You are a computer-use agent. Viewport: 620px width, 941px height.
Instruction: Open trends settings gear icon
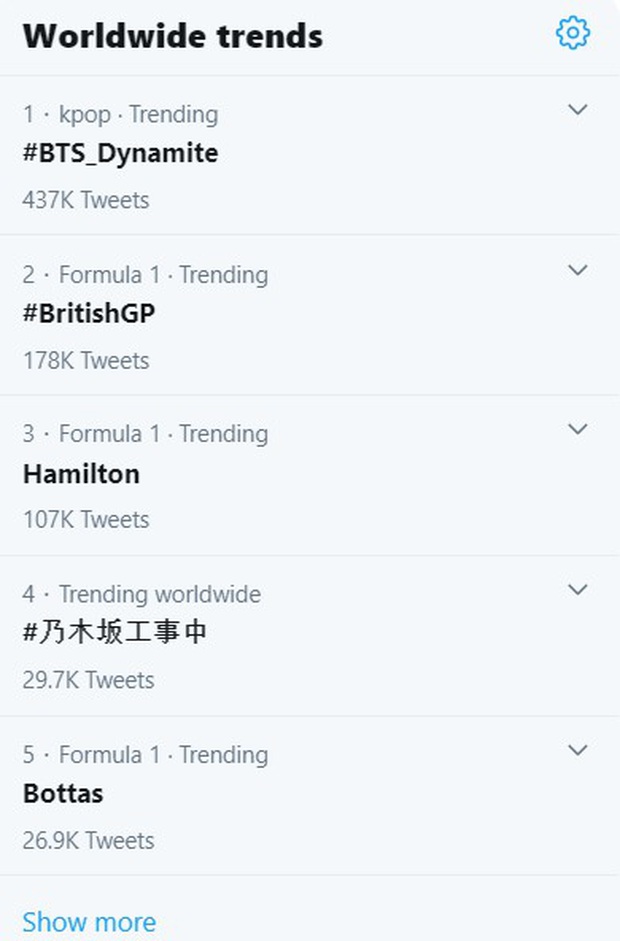tap(573, 33)
